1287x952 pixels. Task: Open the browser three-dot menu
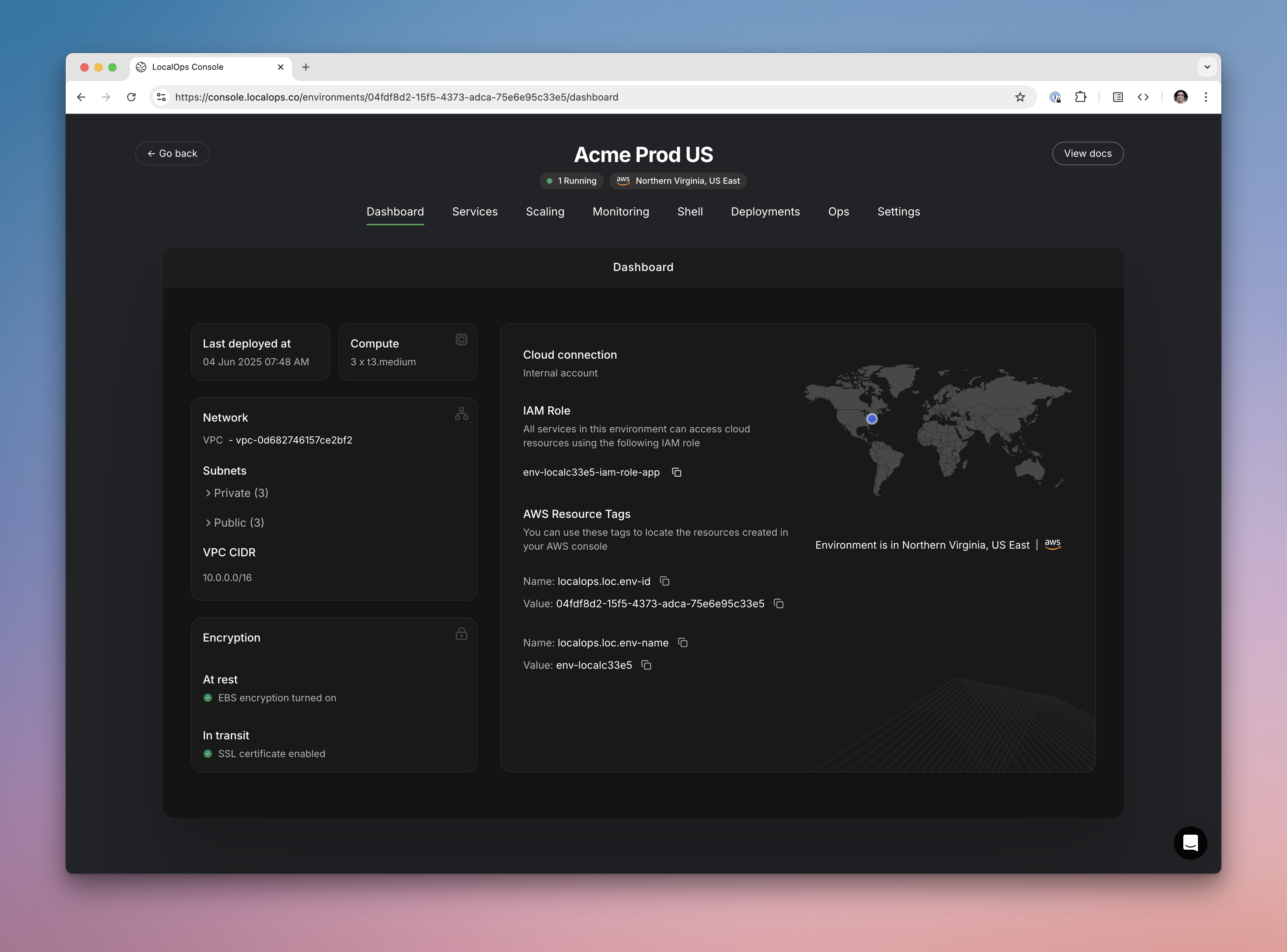(1206, 97)
